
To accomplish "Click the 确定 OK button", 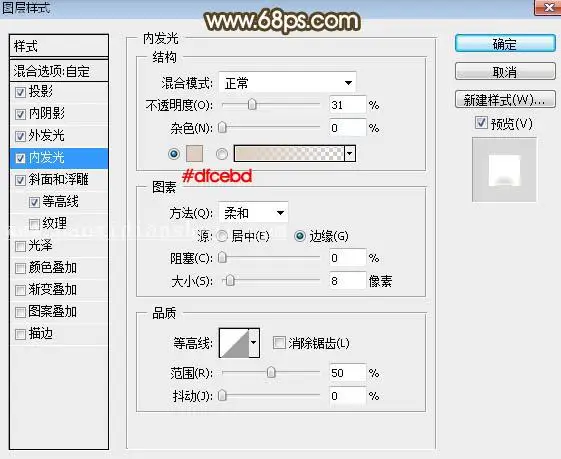I will (505, 44).
